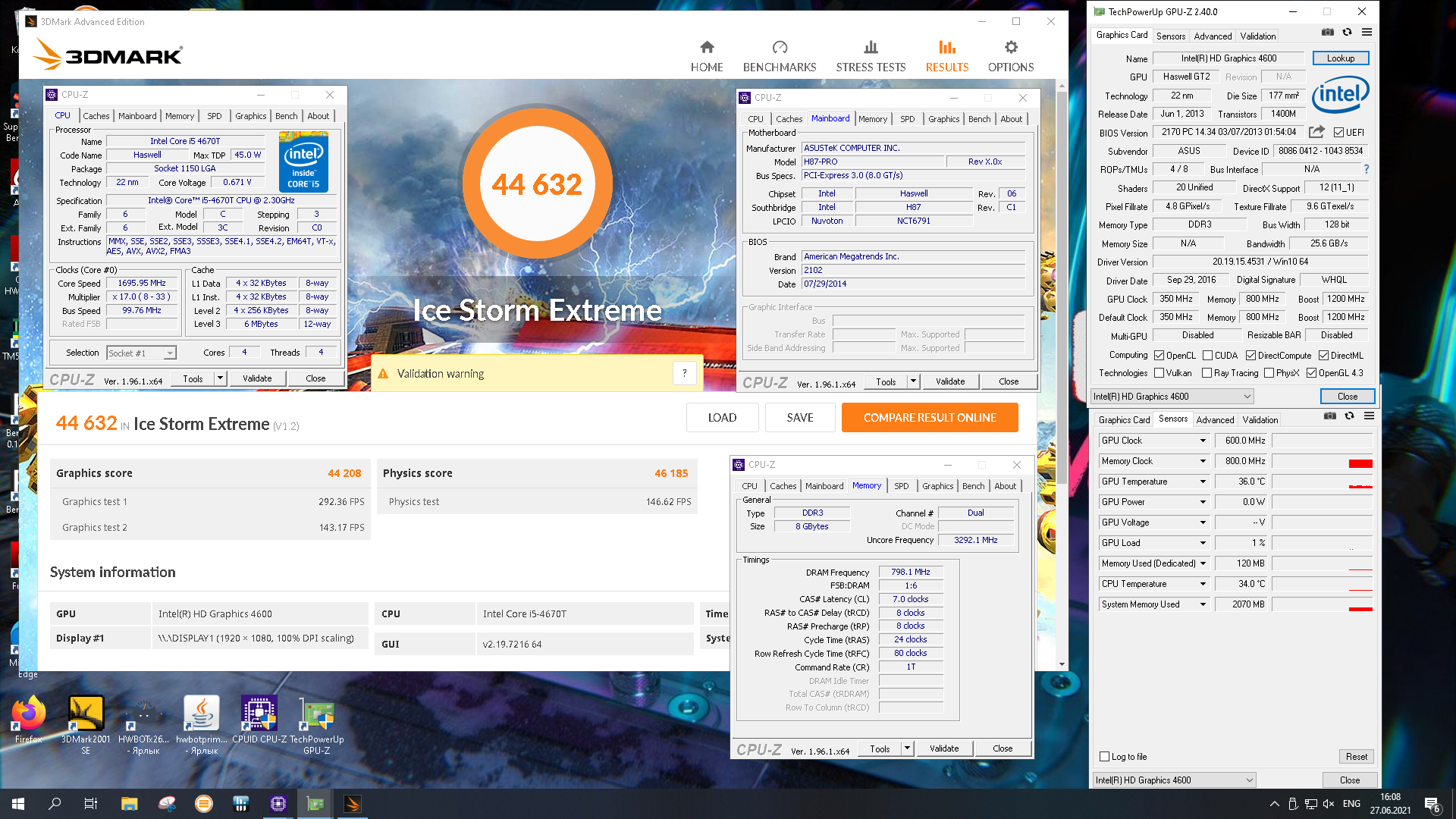The height and width of the screenshot is (819, 1456).
Task: Open hwbotprime desktop shortcut
Action: point(201,724)
